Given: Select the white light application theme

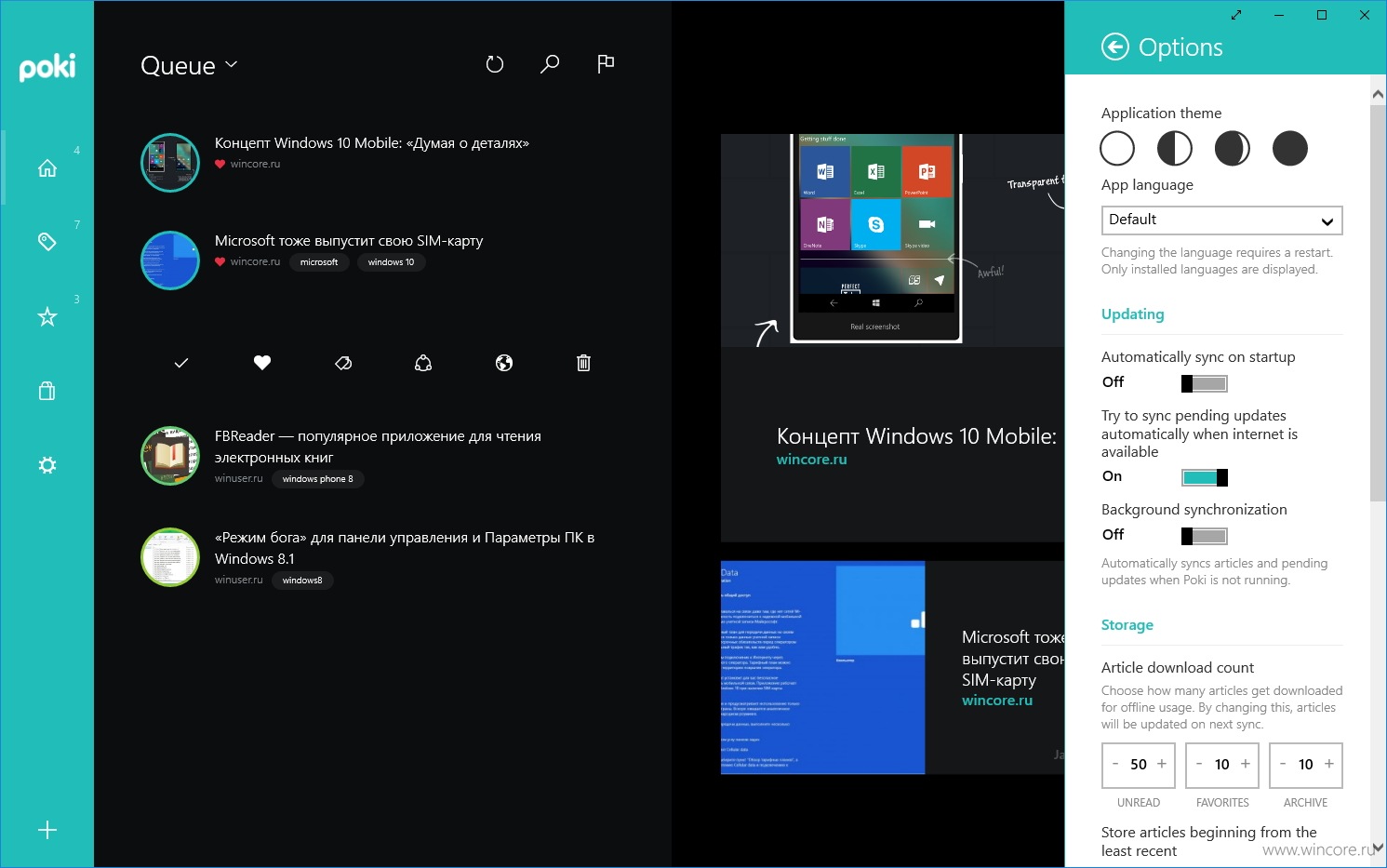Looking at the screenshot, I should (x=1117, y=148).
